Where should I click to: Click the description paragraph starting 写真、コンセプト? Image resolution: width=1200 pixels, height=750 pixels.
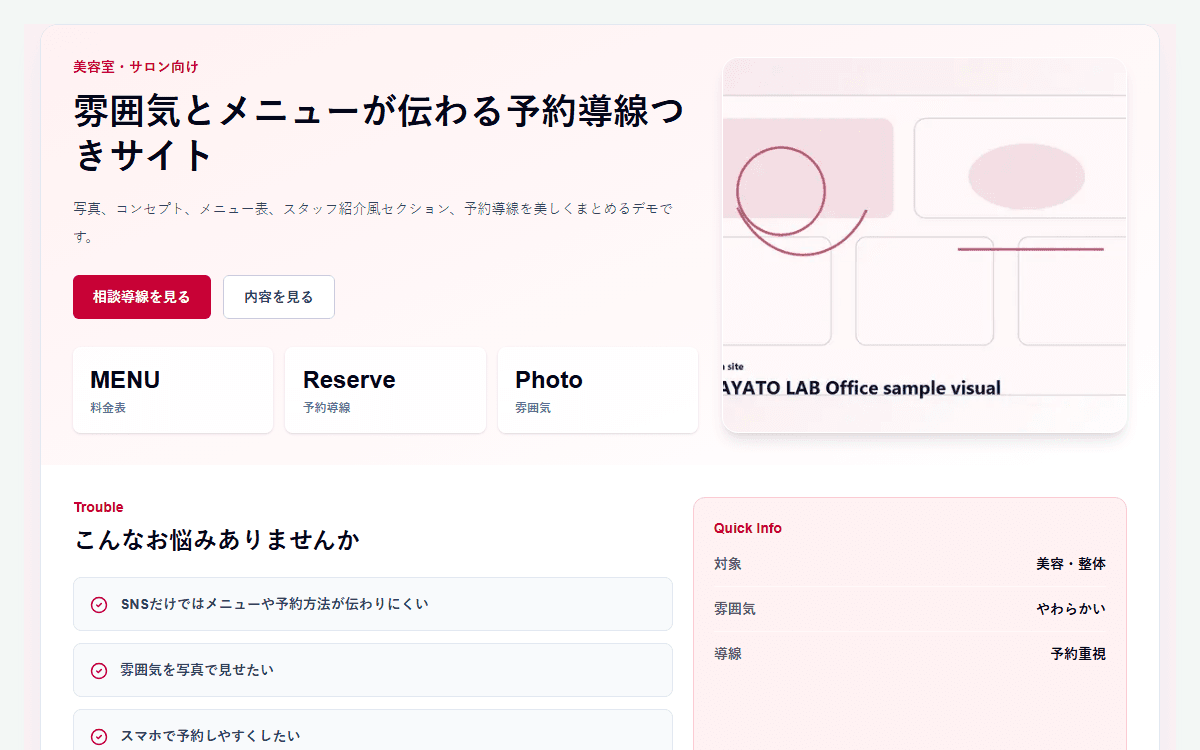[x=373, y=223]
